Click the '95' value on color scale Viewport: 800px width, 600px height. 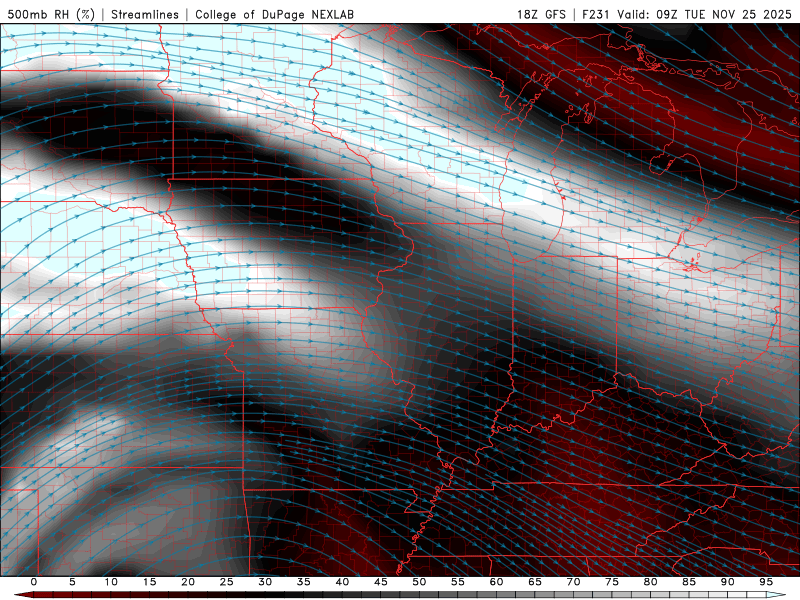point(765,582)
